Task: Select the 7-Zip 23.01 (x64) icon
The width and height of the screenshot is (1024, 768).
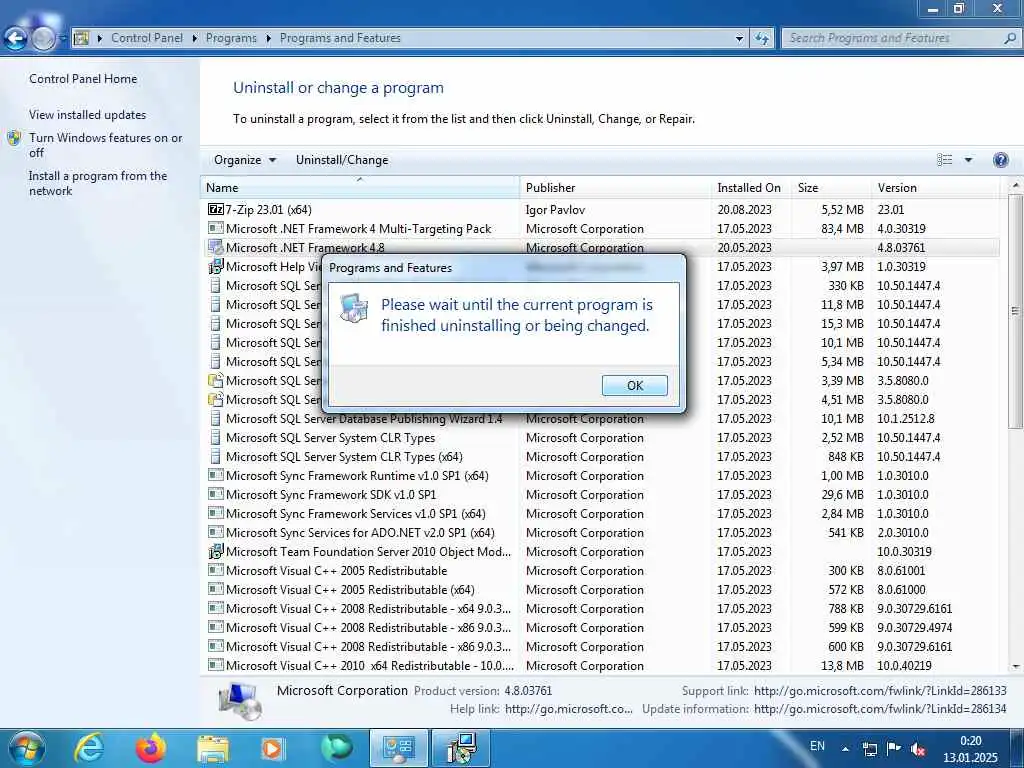Action: click(x=216, y=209)
